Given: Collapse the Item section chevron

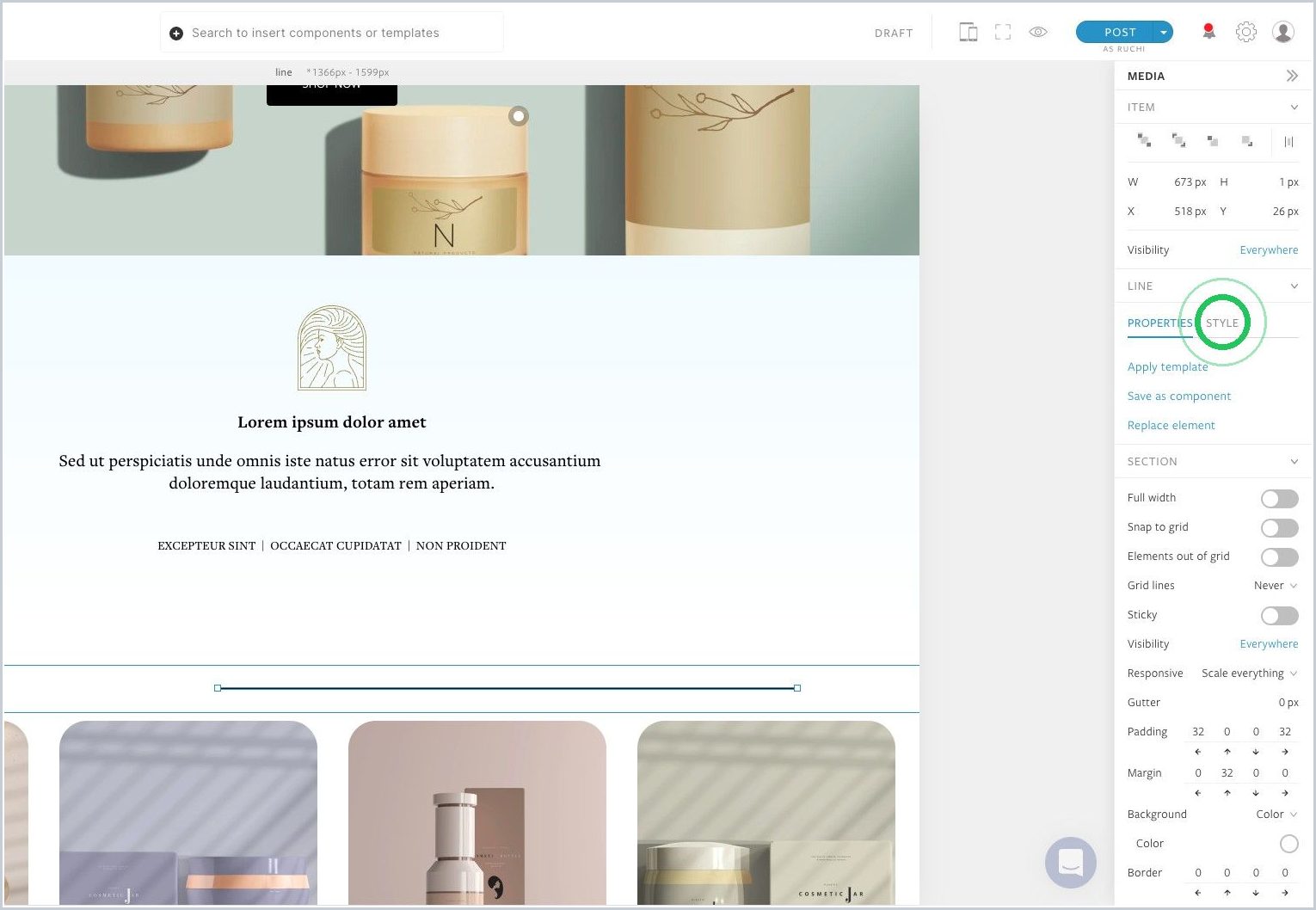Looking at the screenshot, I should click(x=1294, y=107).
